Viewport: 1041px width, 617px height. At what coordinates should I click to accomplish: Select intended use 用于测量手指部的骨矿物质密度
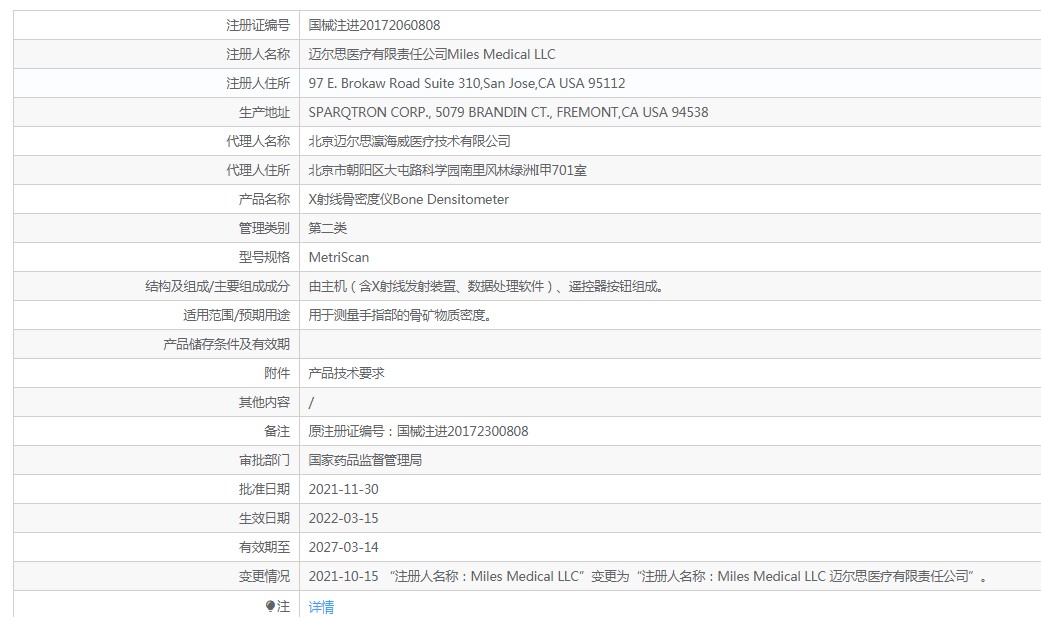pyautogui.click(x=400, y=315)
